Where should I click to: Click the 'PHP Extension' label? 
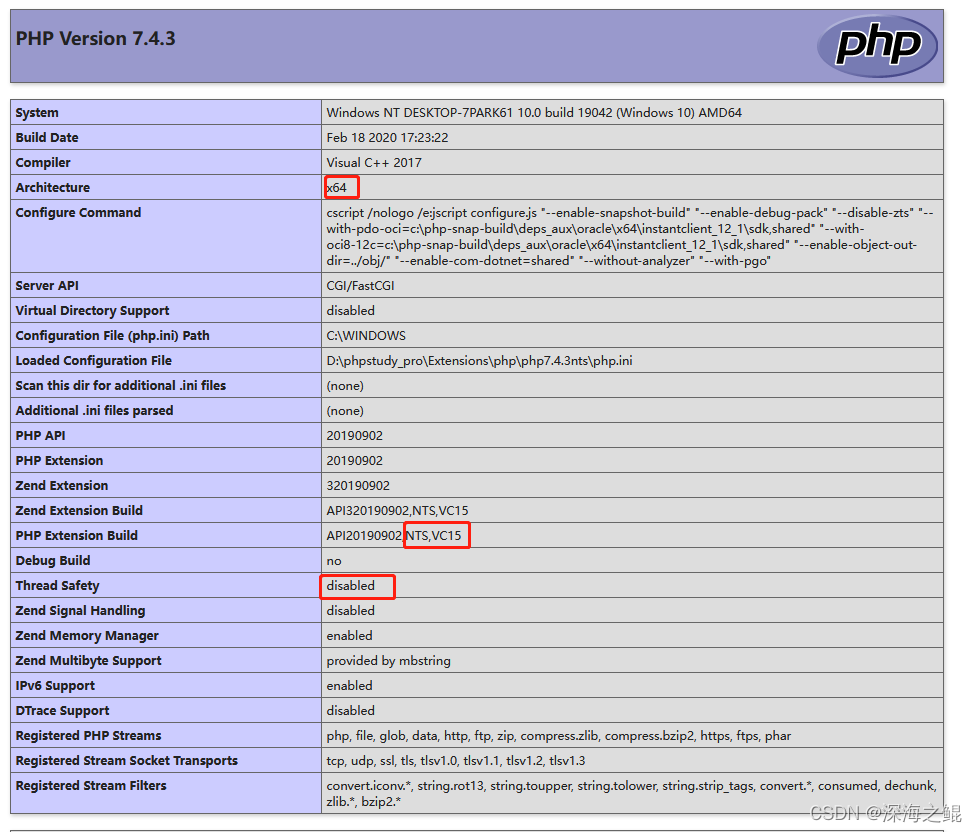59,461
